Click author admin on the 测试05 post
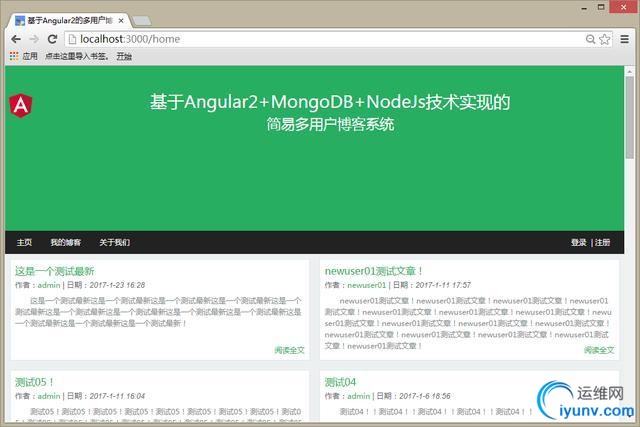The image size is (640, 427). point(49,396)
